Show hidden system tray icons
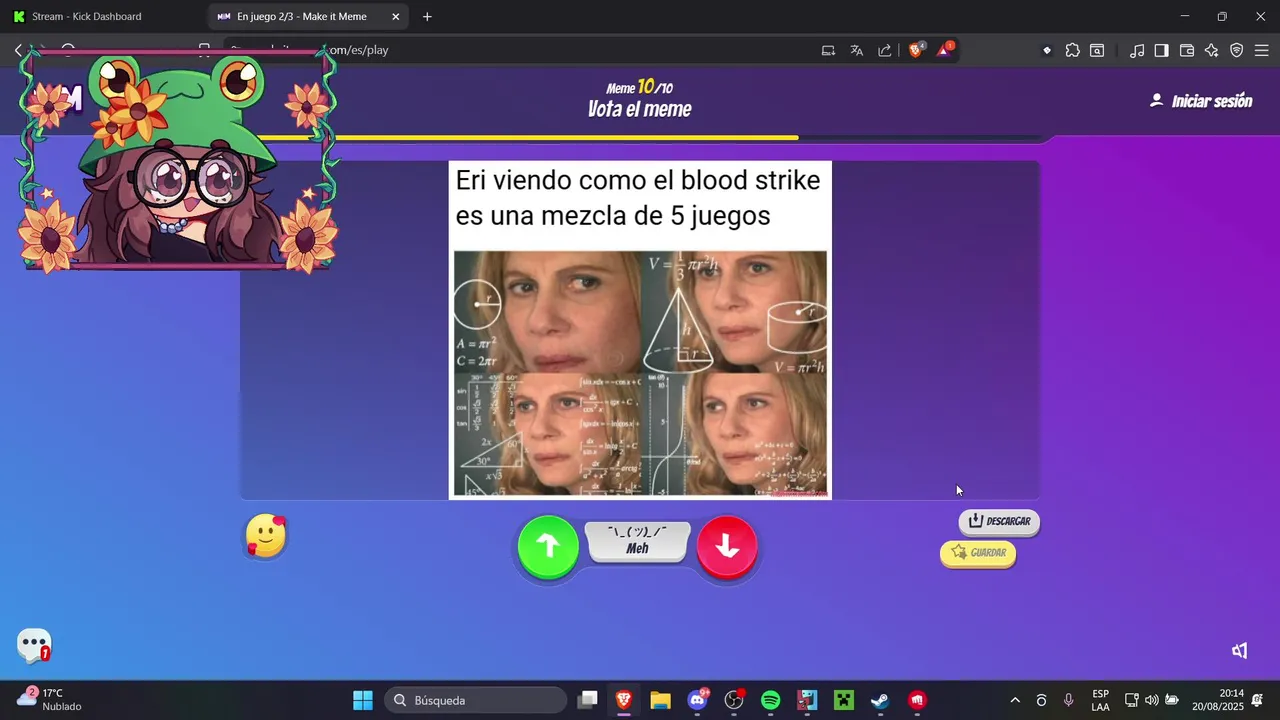 (x=1015, y=700)
